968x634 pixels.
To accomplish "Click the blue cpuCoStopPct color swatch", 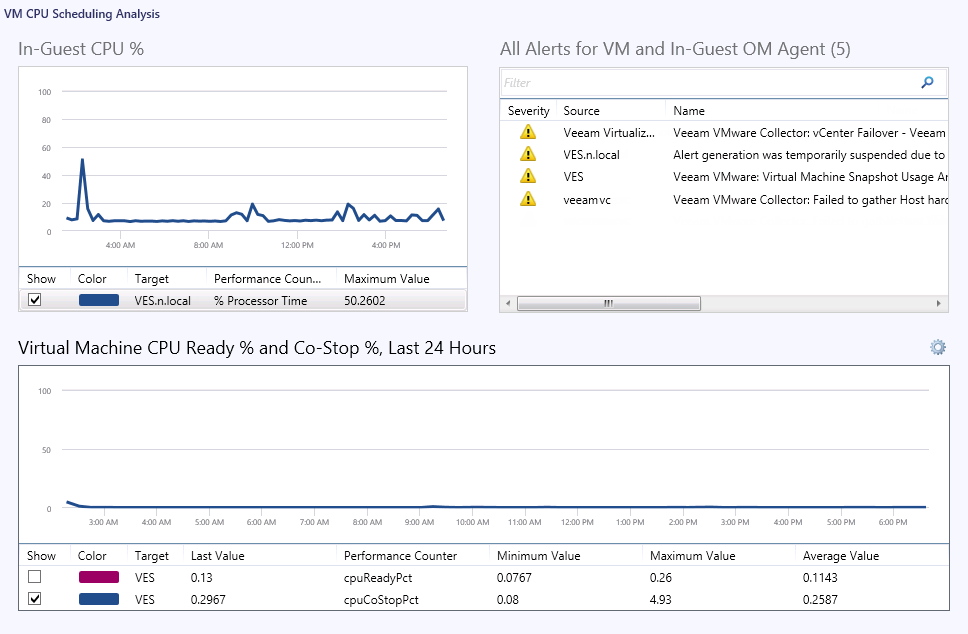I will (98, 599).
